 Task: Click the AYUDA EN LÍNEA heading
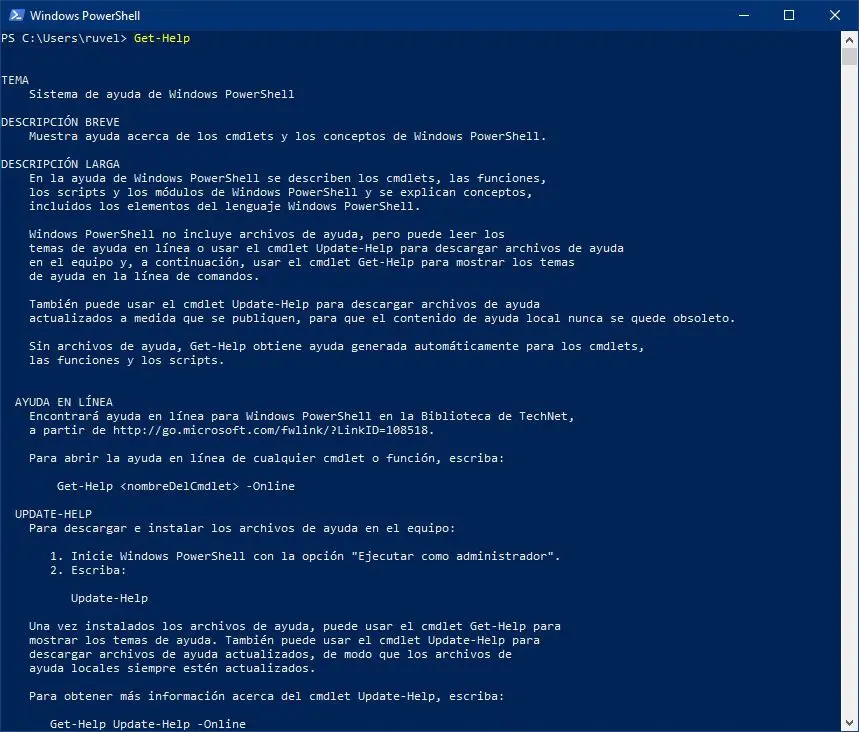point(64,402)
